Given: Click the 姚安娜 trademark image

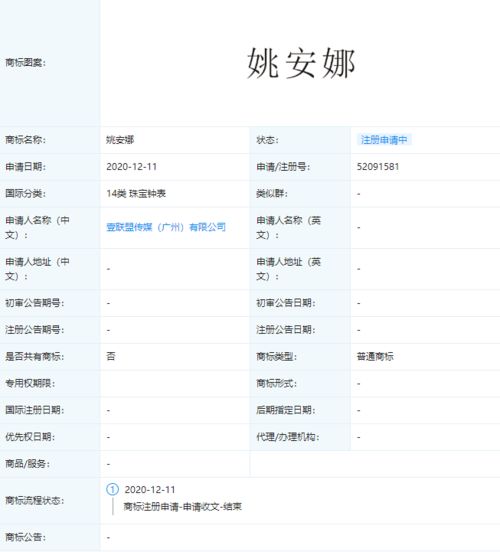Looking at the screenshot, I should click(x=301, y=64).
